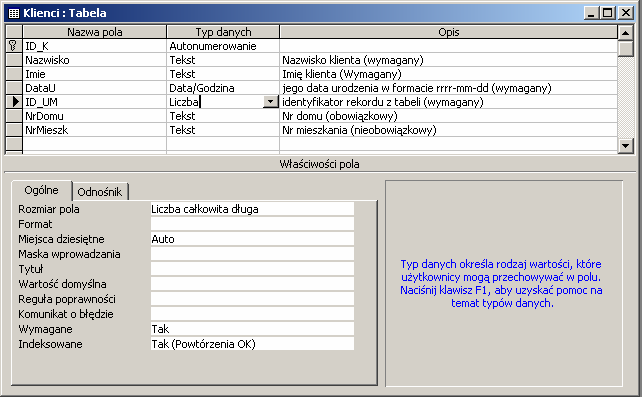642x397 pixels.
Task: Click description 'Nr domu (obowiązkowy)'
Action: tap(448, 116)
